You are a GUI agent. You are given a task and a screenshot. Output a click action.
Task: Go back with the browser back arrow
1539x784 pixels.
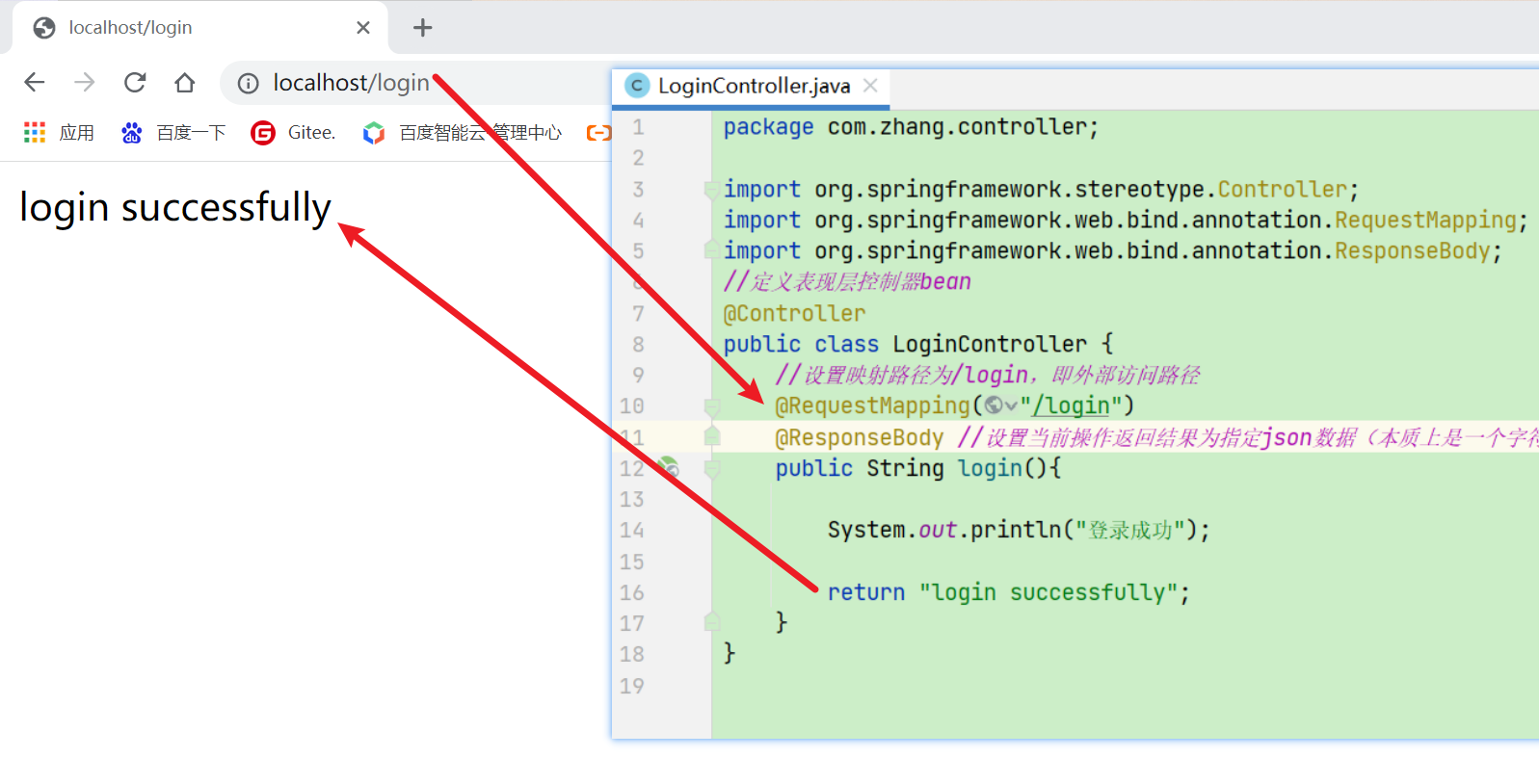coord(35,83)
